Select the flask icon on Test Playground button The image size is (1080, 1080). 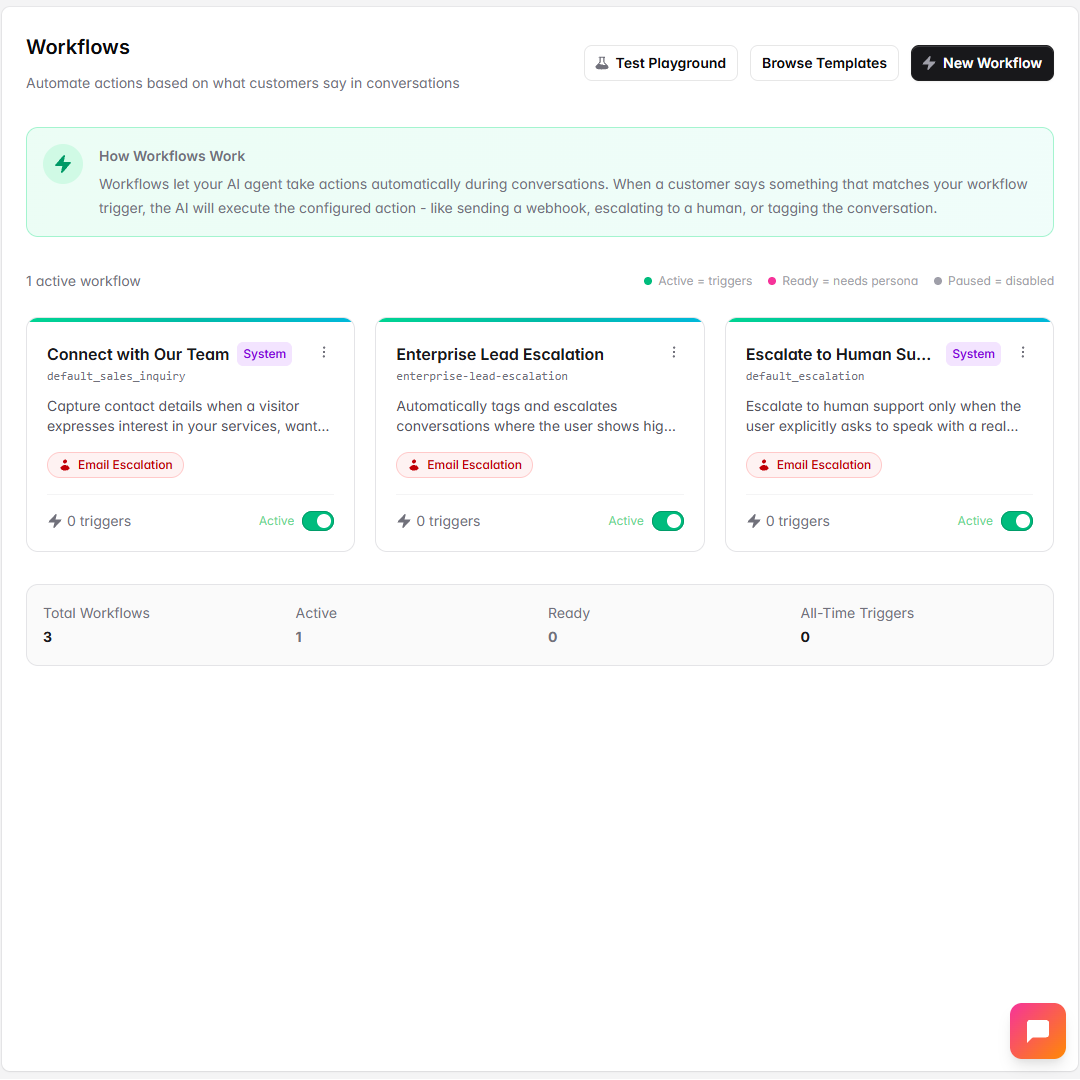[x=601, y=62]
